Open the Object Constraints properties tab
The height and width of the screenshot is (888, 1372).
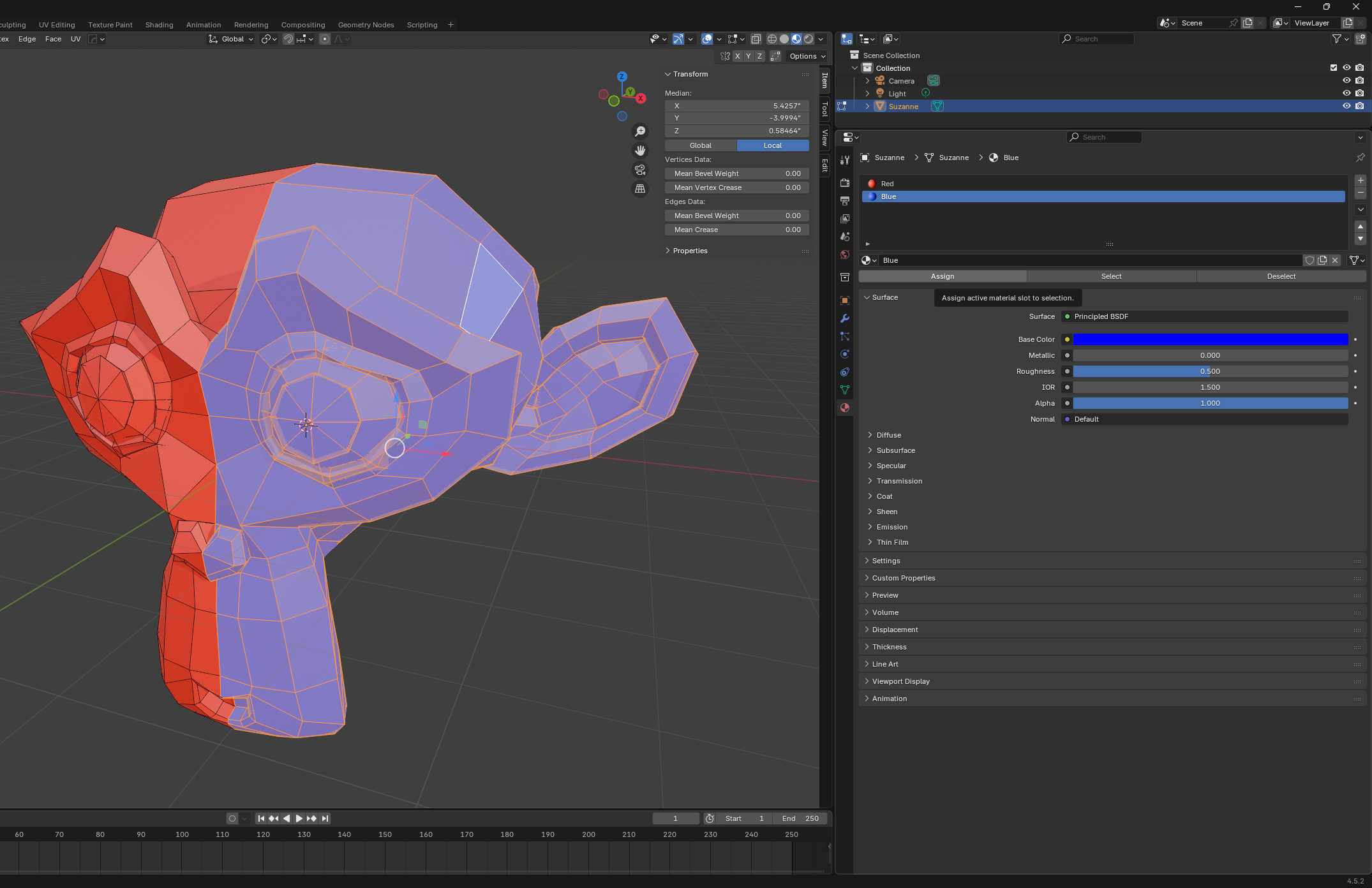tap(844, 371)
